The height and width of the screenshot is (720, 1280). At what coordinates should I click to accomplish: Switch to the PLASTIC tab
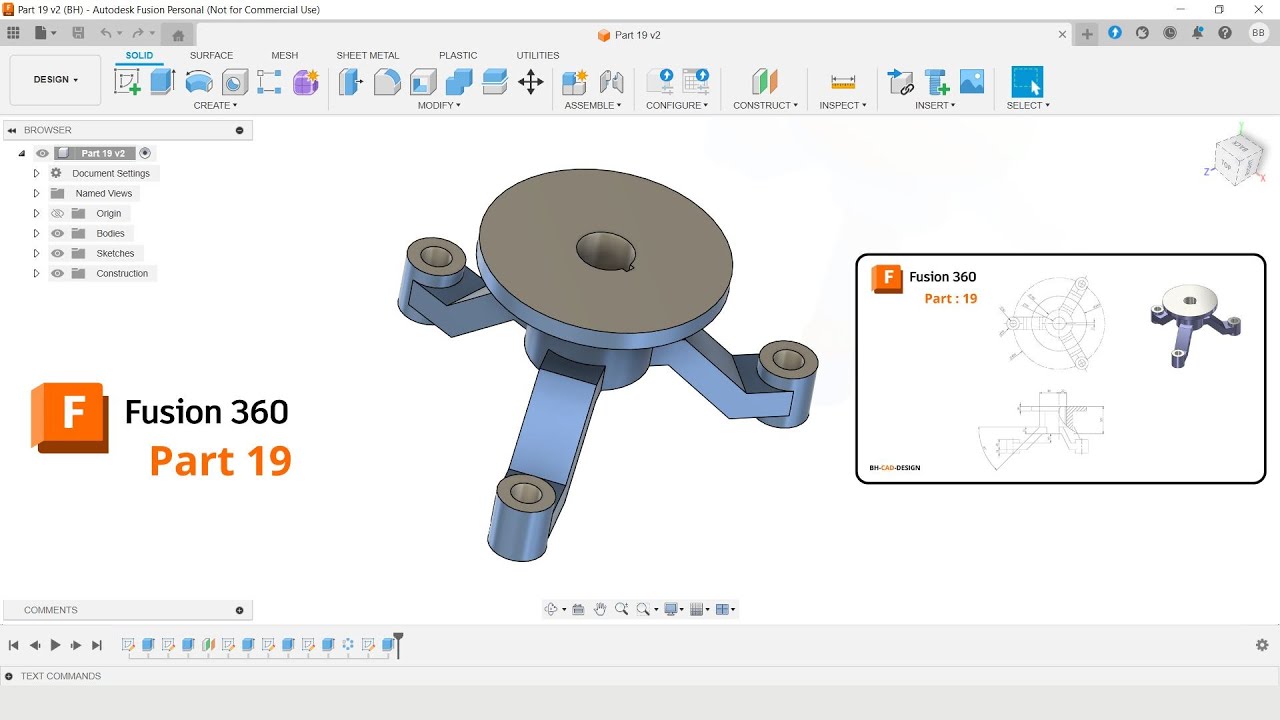[458, 55]
